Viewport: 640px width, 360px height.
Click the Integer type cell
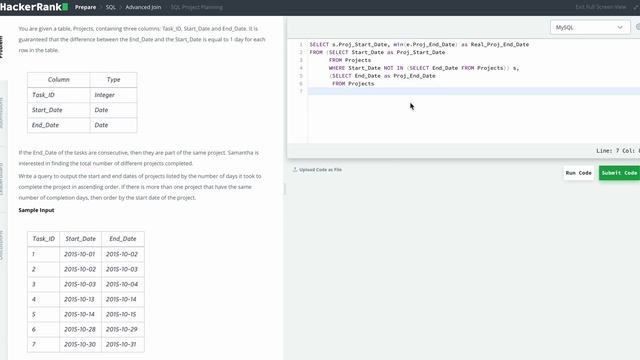click(113, 95)
